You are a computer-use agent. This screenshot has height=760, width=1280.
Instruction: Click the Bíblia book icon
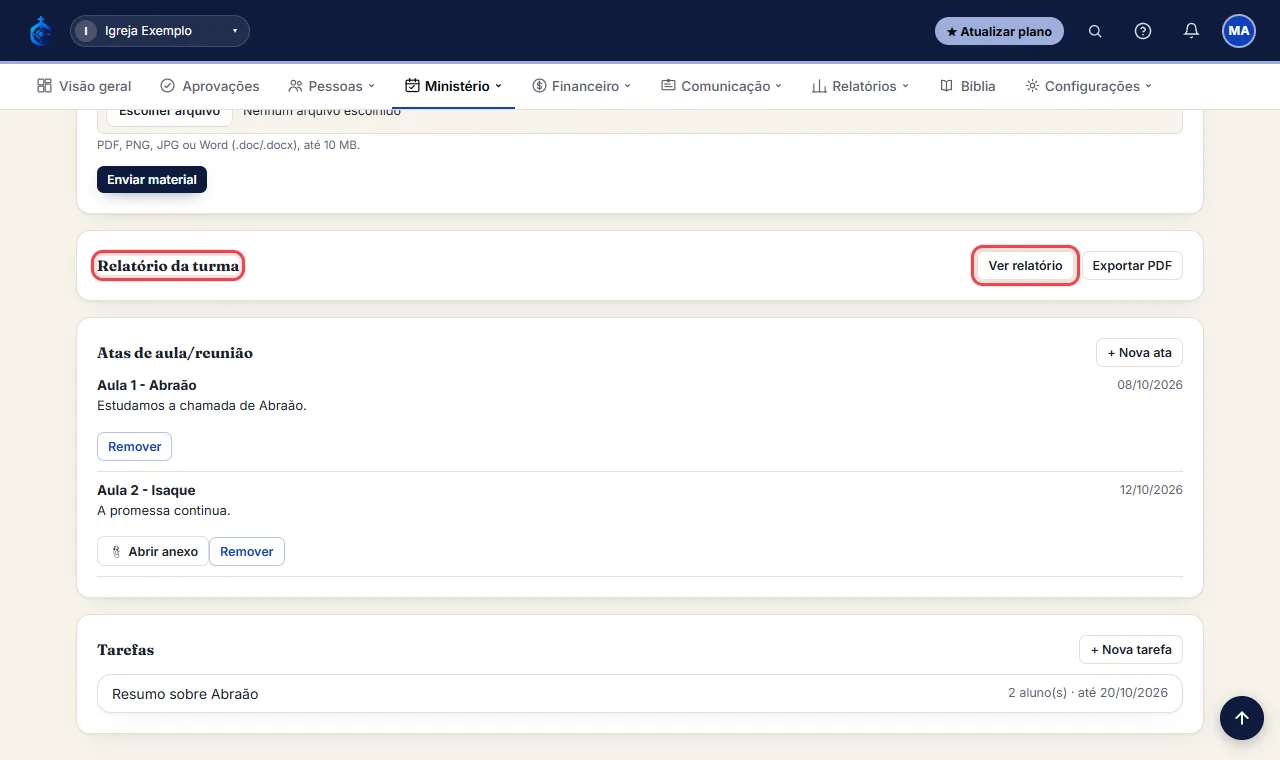(946, 86)
